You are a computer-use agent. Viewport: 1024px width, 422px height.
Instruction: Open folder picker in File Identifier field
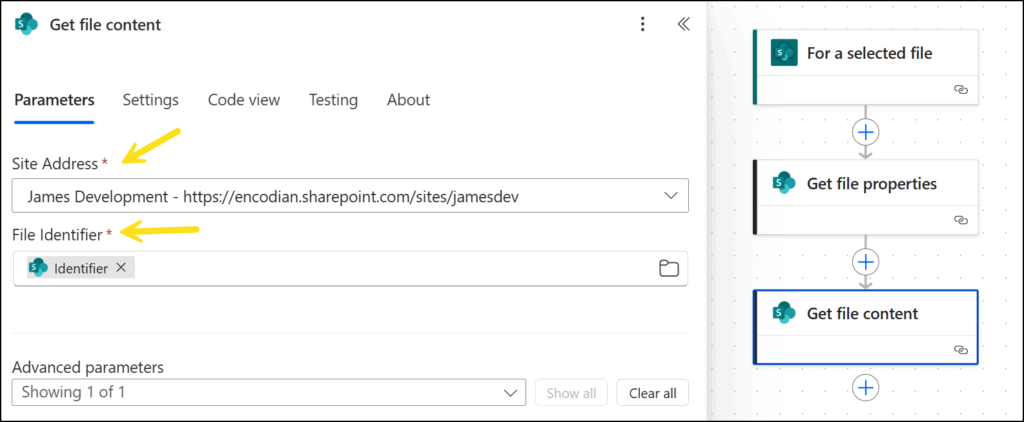tap(669, 268)
